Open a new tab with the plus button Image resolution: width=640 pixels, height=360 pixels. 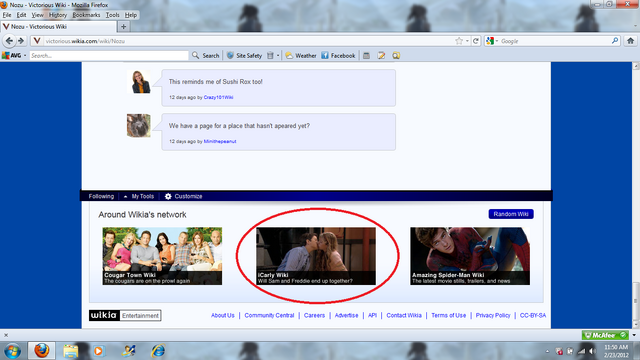[123, 27]
